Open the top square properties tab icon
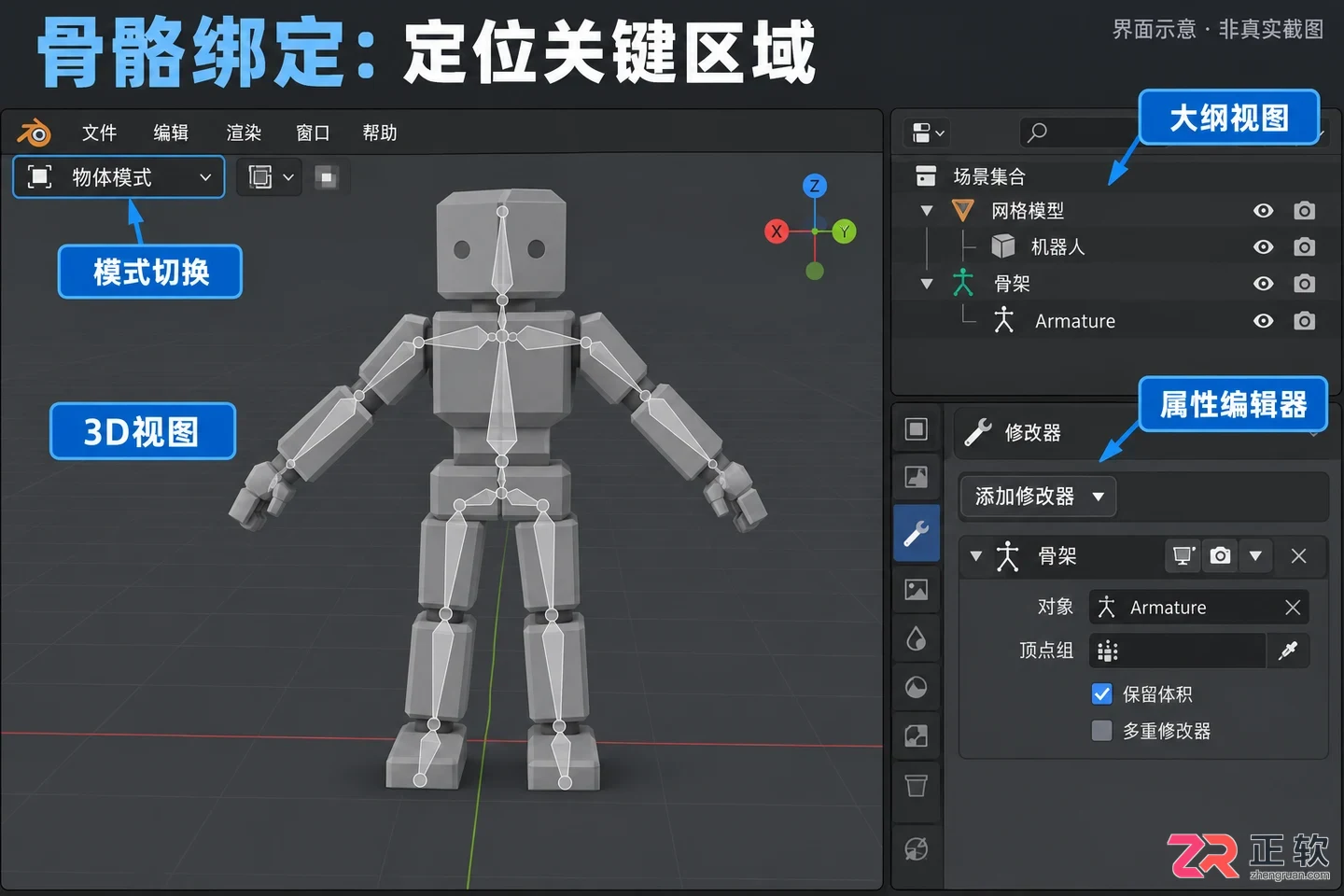Image resolution: width=1344 pixels, height=896 pixels. click(917, 429)
